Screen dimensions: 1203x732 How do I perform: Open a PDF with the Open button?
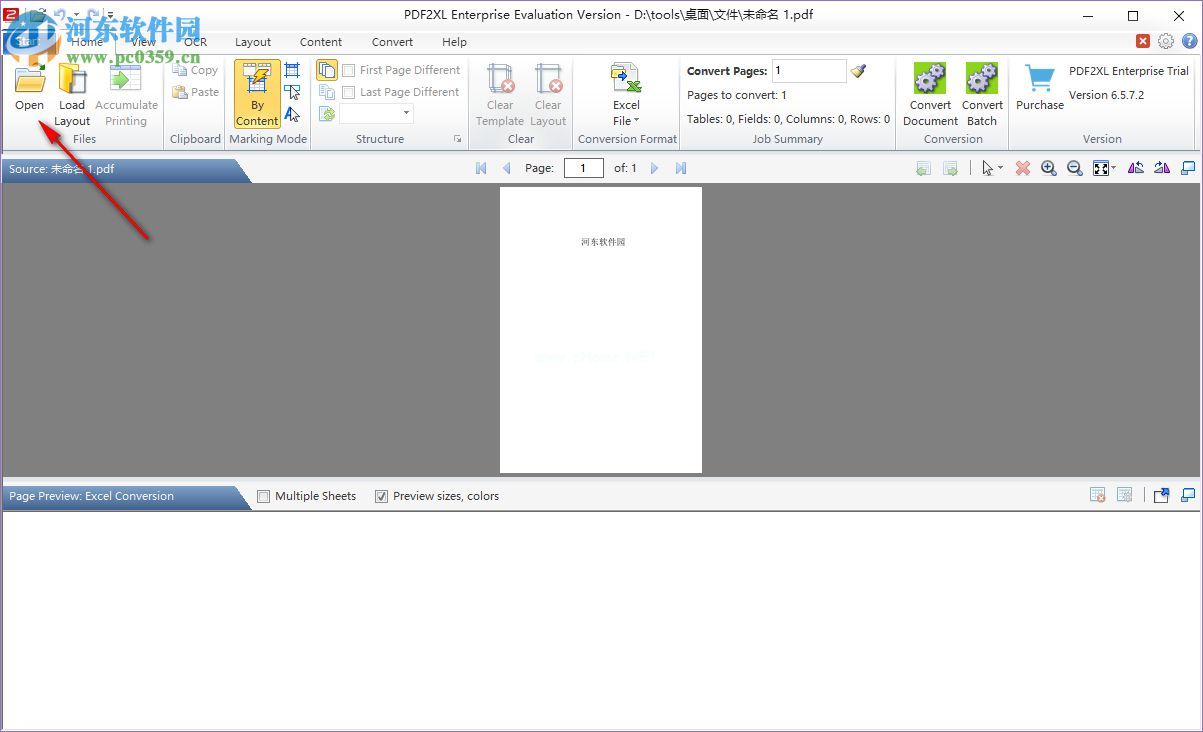pyautogui.click(x=29, y=88)
